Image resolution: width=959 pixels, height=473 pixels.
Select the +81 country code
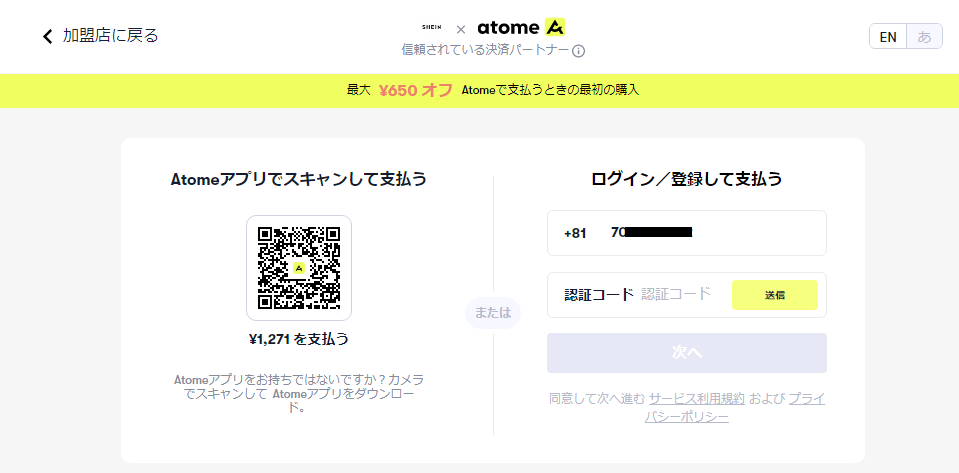click(x=575, y=233)
